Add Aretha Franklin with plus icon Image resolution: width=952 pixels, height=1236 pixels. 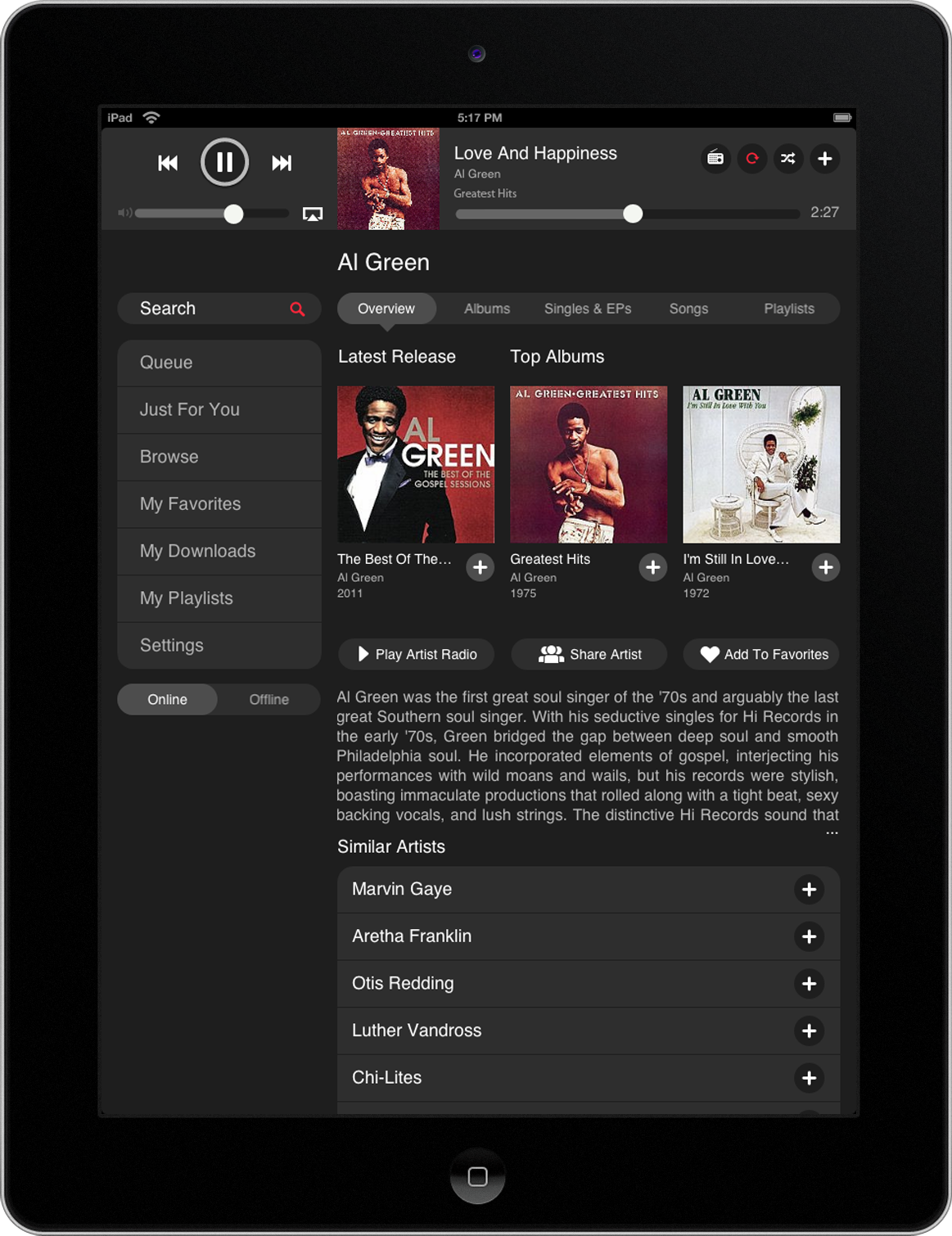809,937
